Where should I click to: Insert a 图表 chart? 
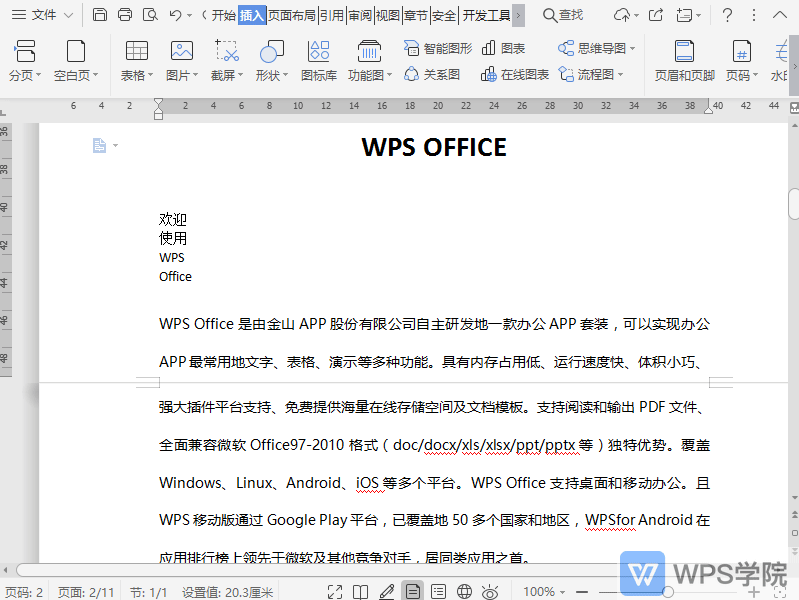(503, 48)
